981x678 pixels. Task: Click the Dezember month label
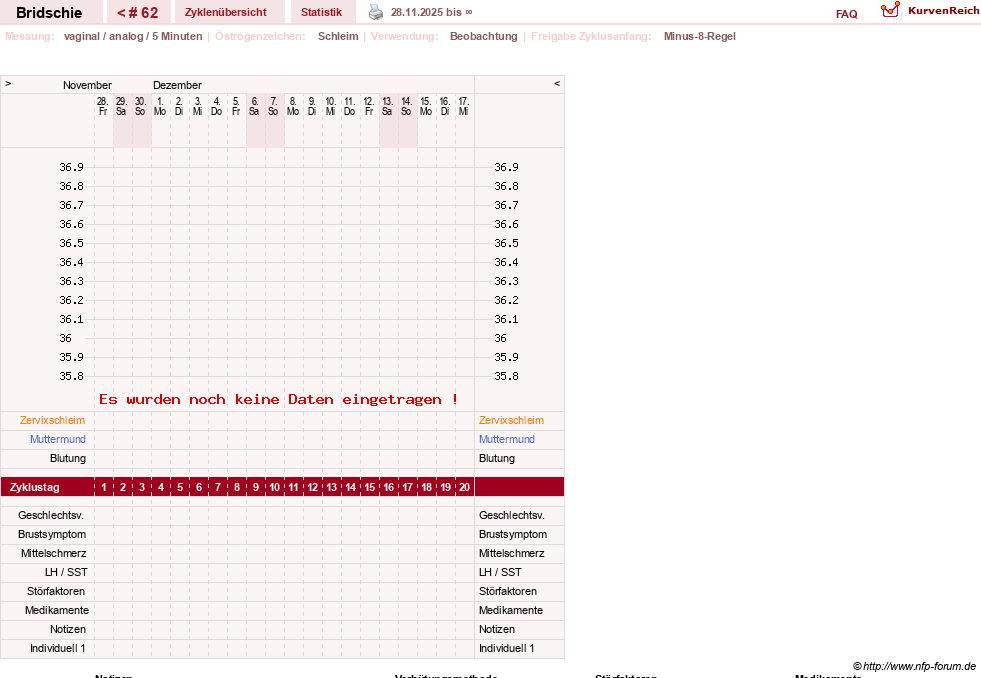click(x=177, y=85)
